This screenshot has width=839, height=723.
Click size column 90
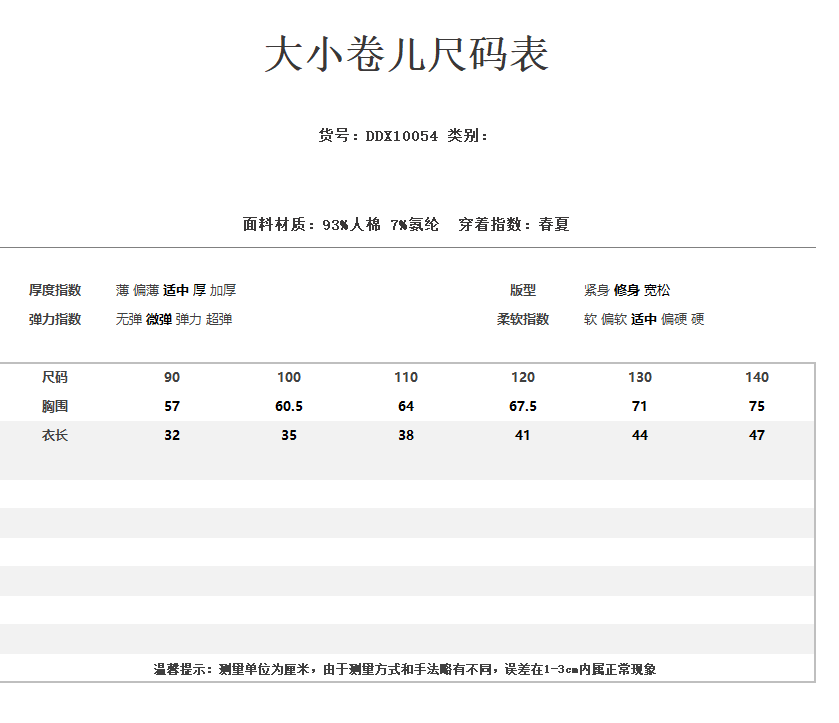(x=172, y=377)
